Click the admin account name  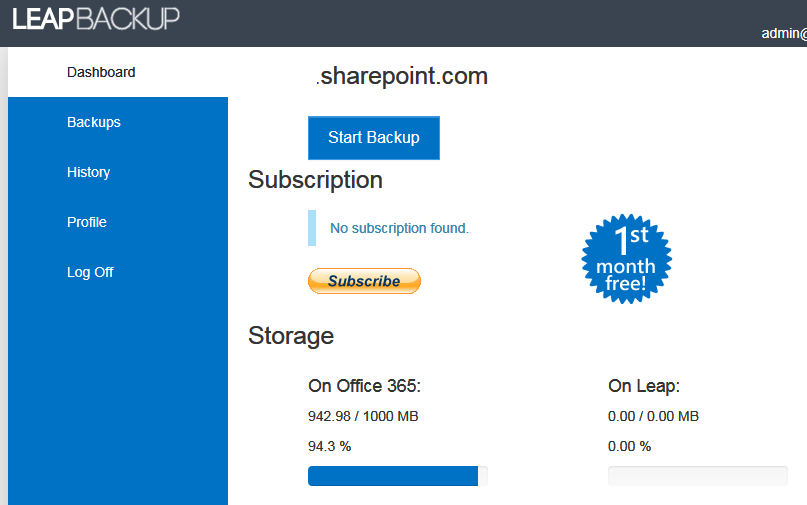[x=783, y=33]
